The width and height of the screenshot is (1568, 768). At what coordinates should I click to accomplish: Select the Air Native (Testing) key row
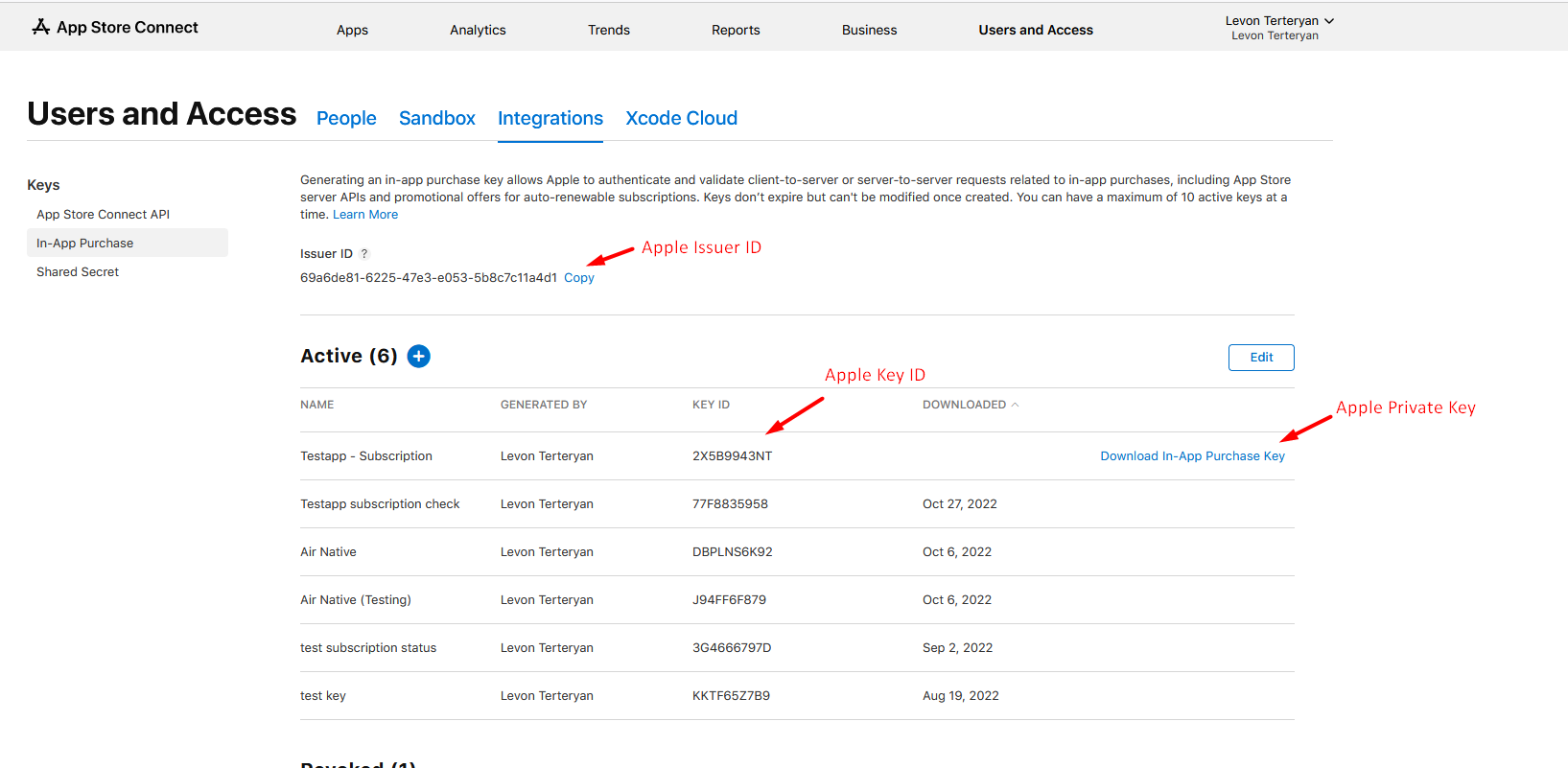tap(356, 600)
